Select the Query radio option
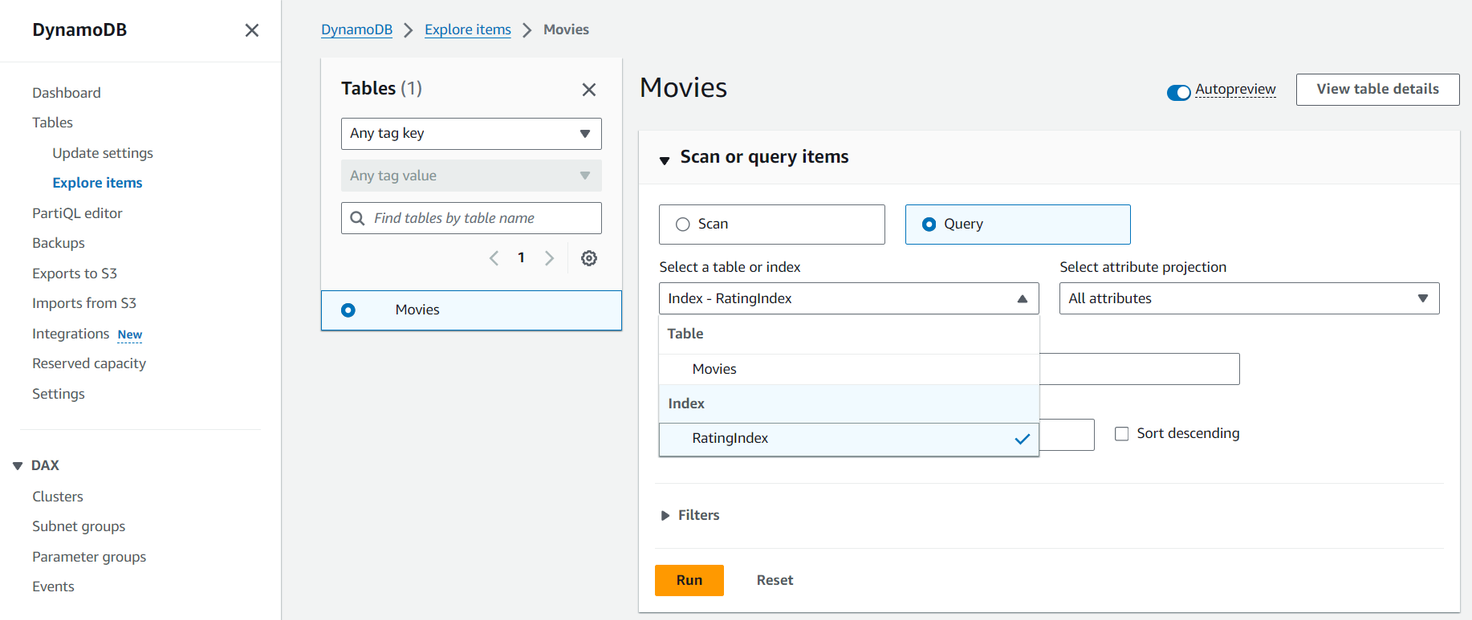Viewport: 1472px width, 620px height. (930, 225)
